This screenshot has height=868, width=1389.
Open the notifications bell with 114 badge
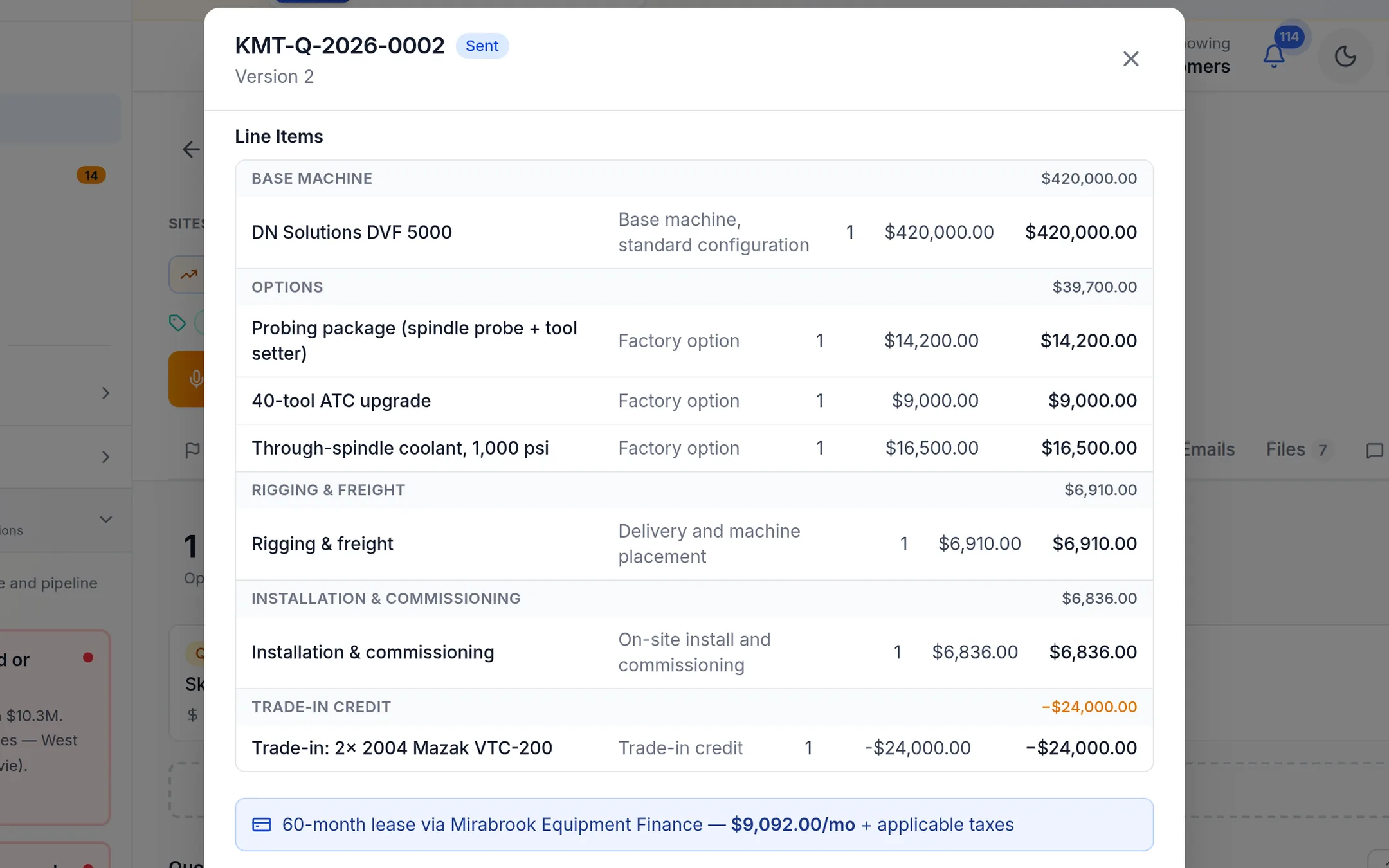pyautogui.click(x=1274, y=57)
